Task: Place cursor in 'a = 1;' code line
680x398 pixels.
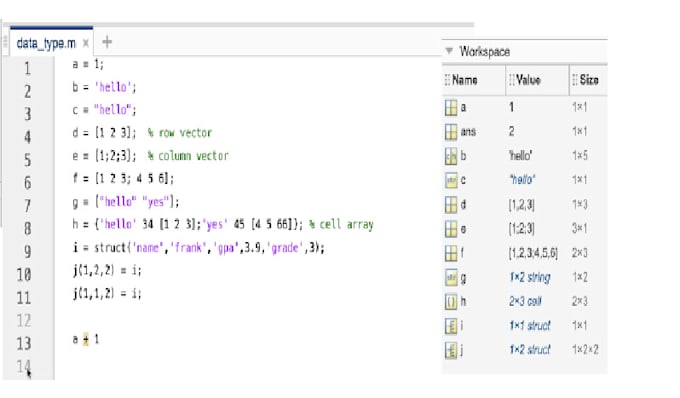Action: (x=88, y=64)
